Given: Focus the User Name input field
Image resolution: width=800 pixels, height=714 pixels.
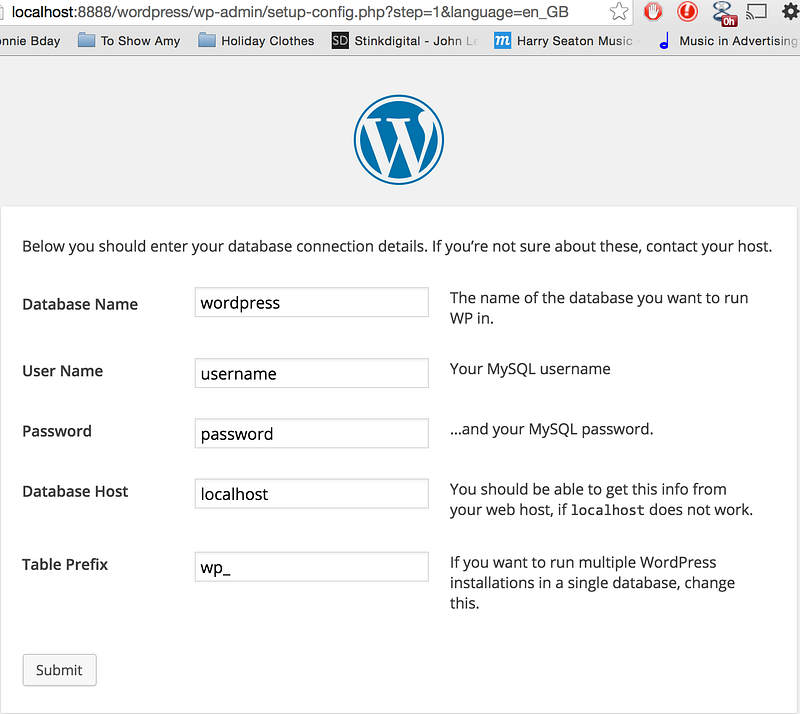Looking at the screenshot, I should coord(312,373).
